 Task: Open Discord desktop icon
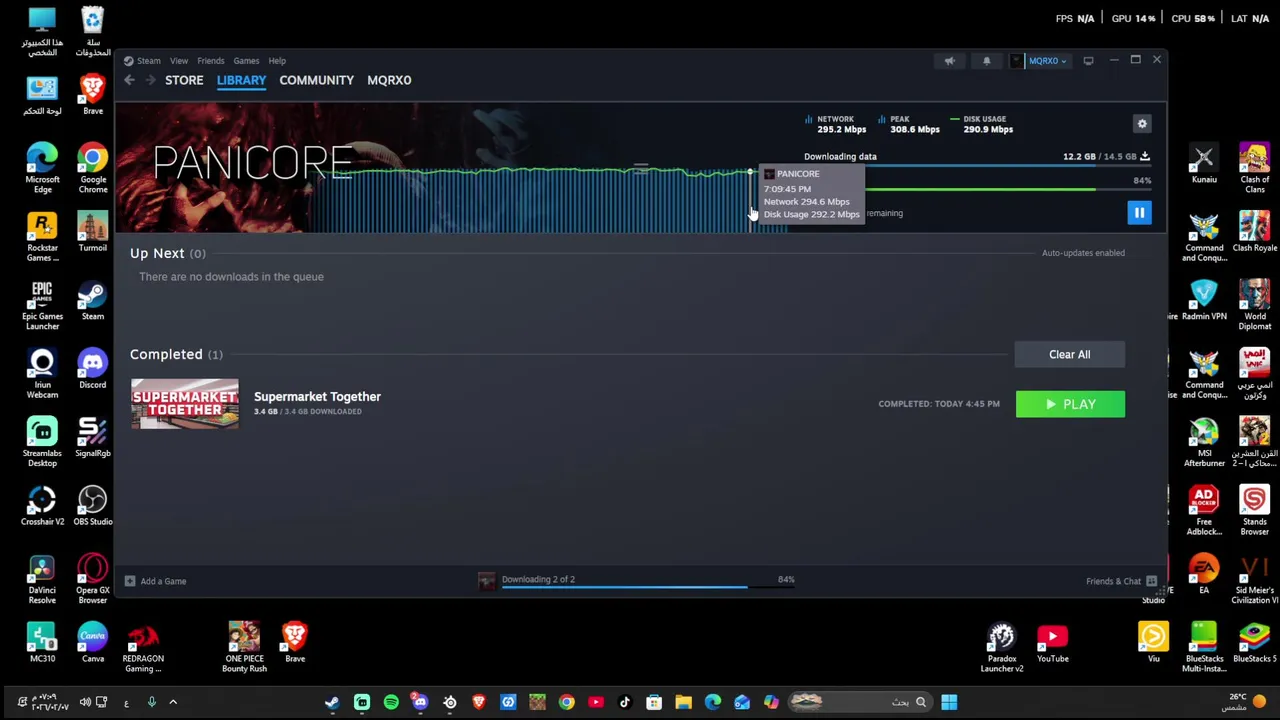pyautogui.click(x=93, y=368)
